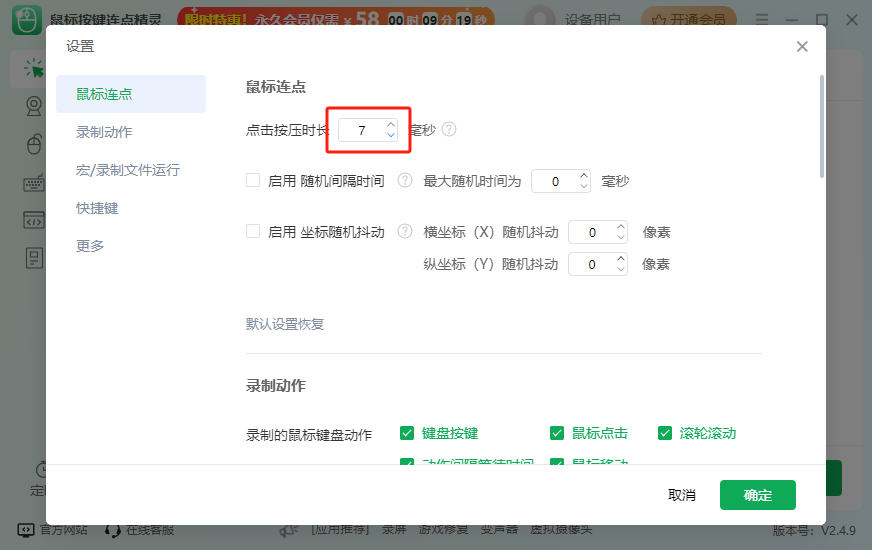Open the 更多 settings section
The width and height of the screenshot is (872, 550).
click(x=90, y=246)
